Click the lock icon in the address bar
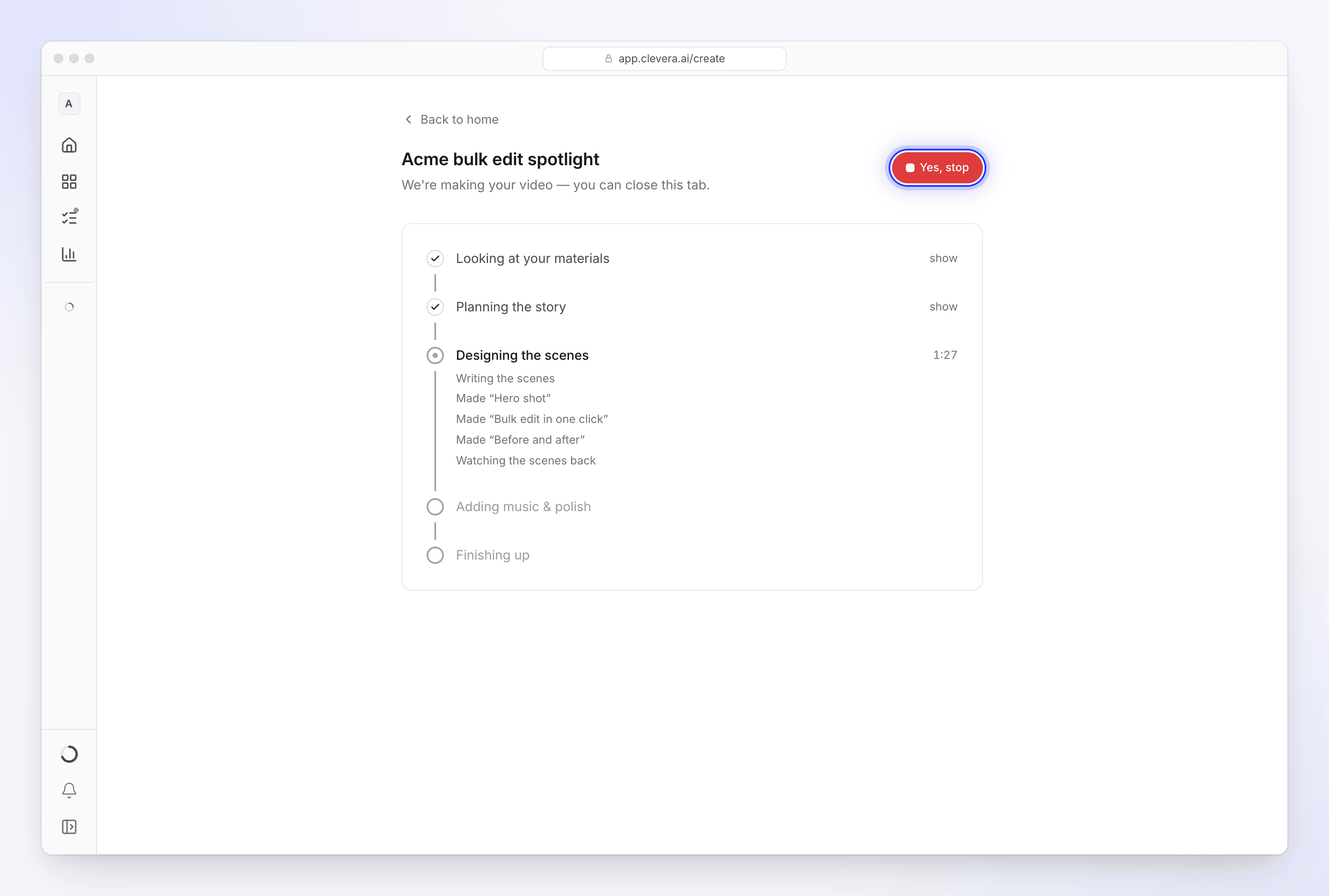The width and height of the screenshot is (1329, 896). 609,58
